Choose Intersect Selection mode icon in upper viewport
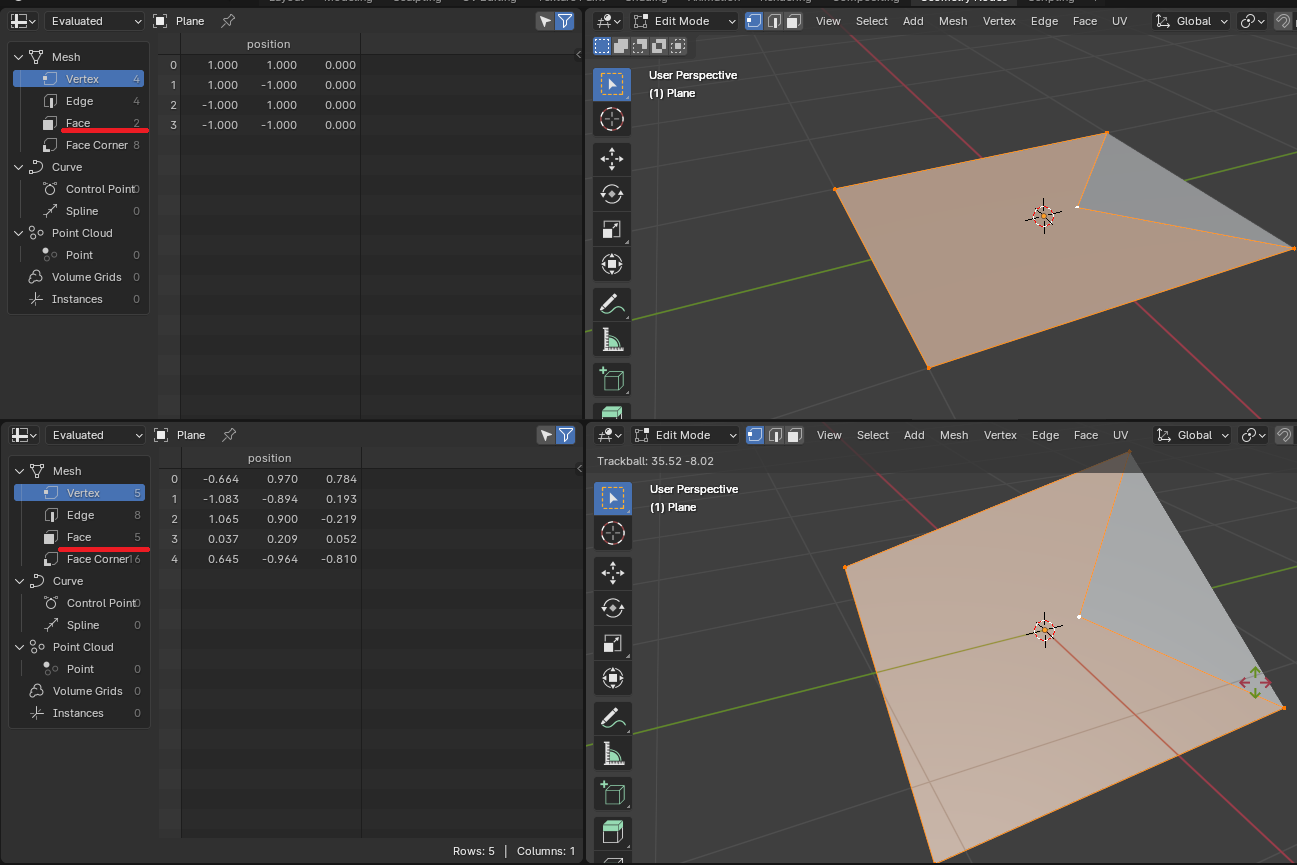Screen dimensions: 1297x865 678,45
